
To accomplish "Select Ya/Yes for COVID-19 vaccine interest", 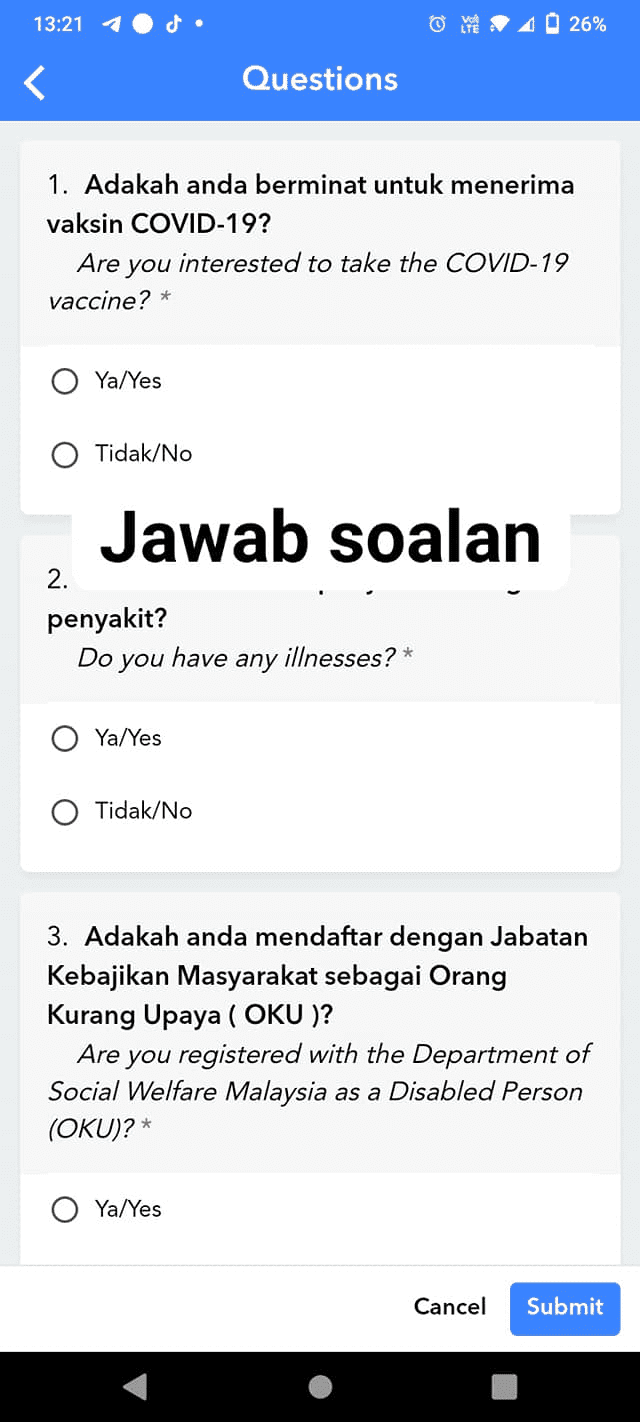I will point(65,381).
